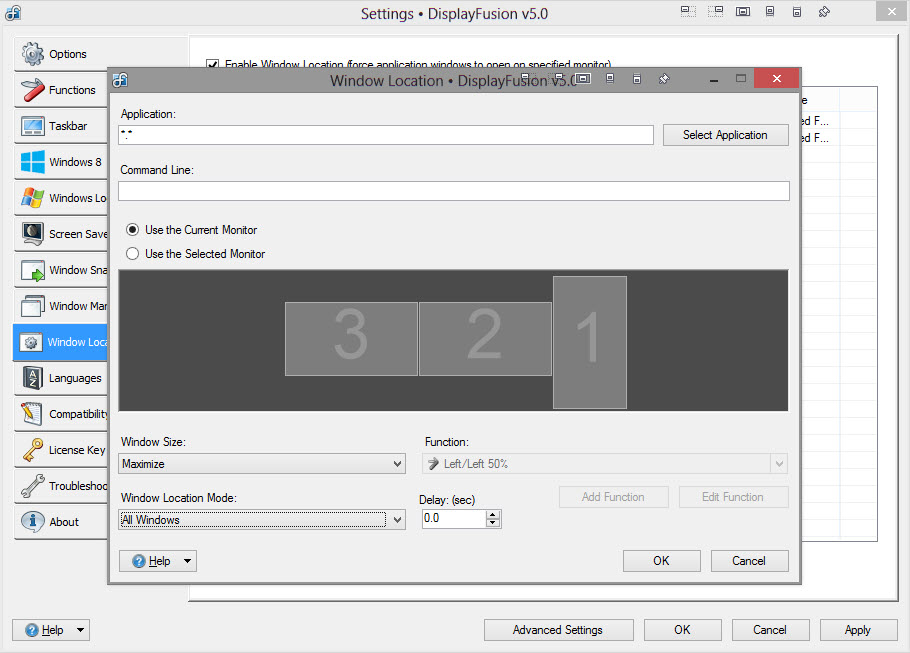Click the blue info About icon

point(33,522)
